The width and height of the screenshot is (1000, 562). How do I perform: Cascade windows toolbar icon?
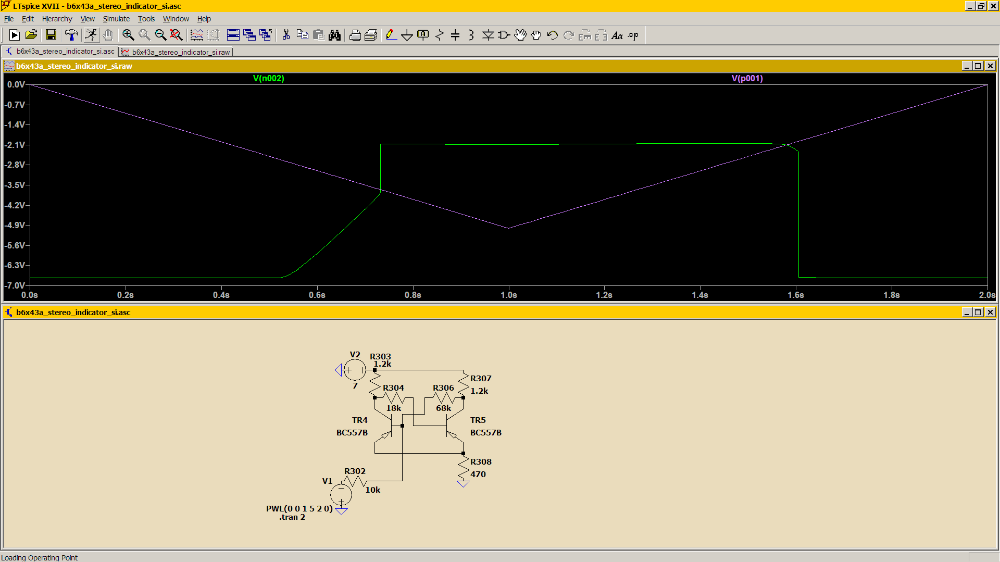(x=249, y=35)
